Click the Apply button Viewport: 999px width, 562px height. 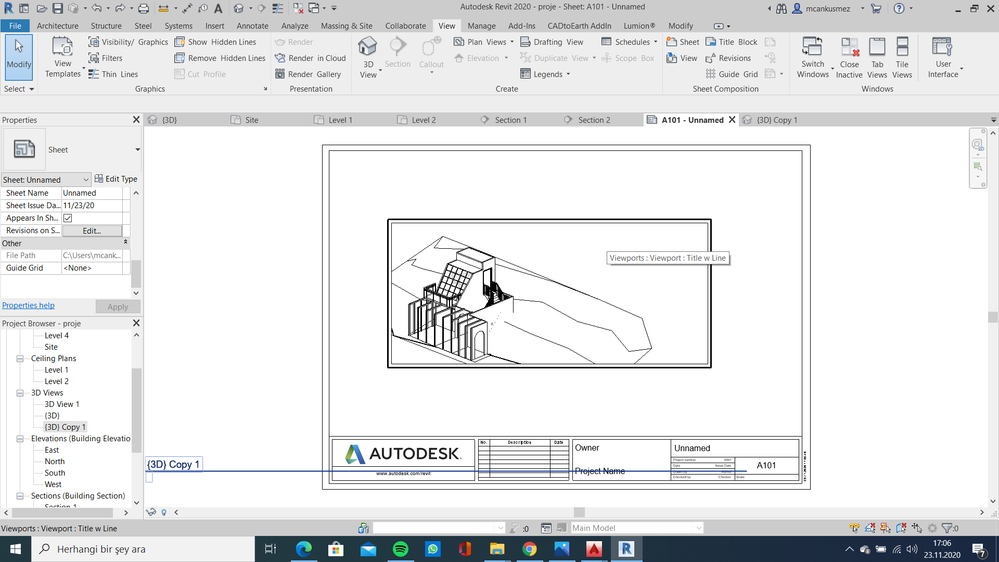coord(117,306)
